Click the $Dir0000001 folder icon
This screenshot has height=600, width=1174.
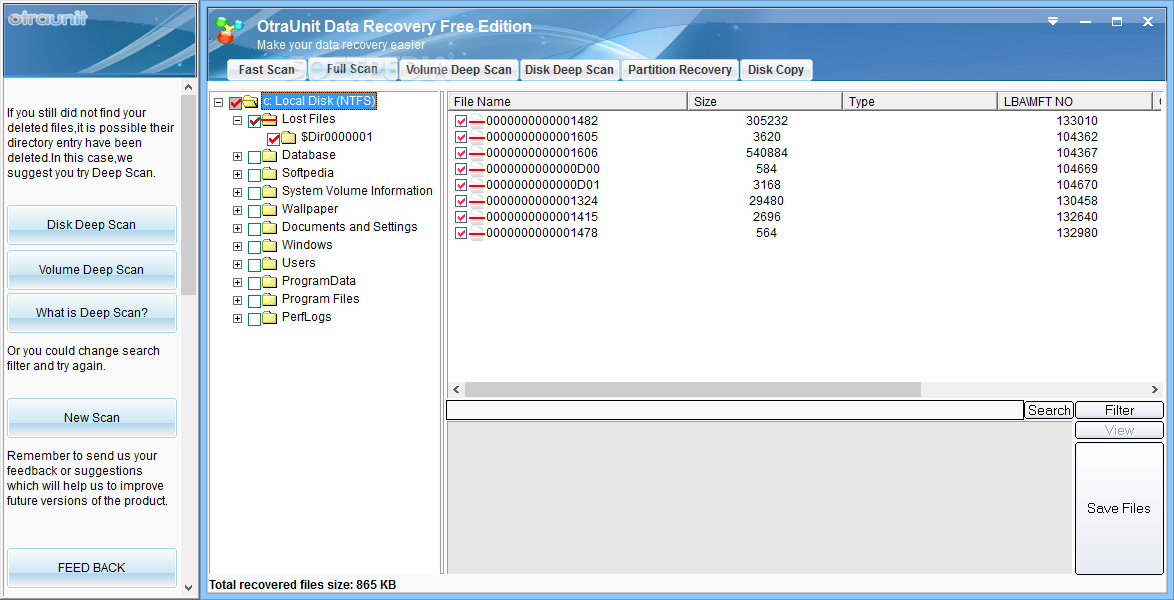click(289, 137)
